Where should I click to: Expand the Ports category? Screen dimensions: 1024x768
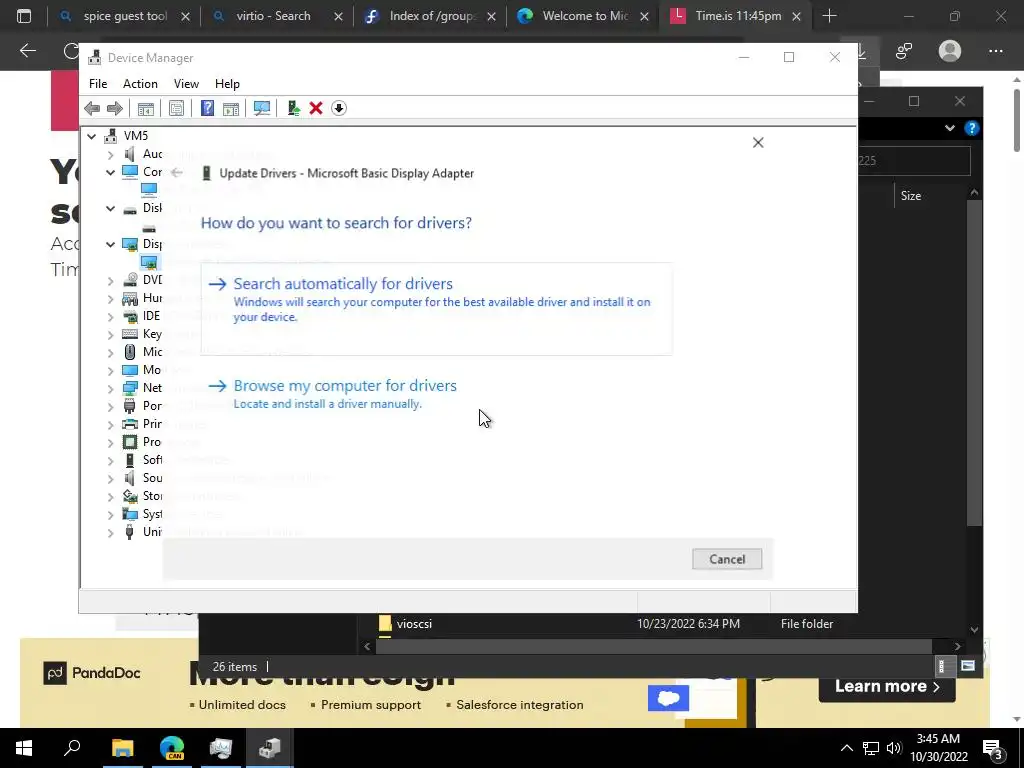(x=110, y=406)
